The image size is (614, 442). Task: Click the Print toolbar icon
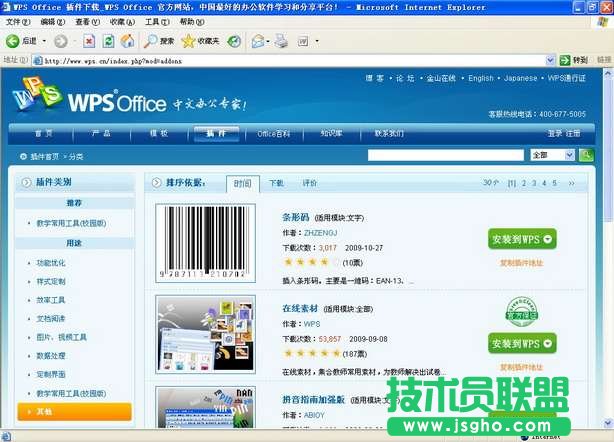pyautogui.click(x=281, y=41)
